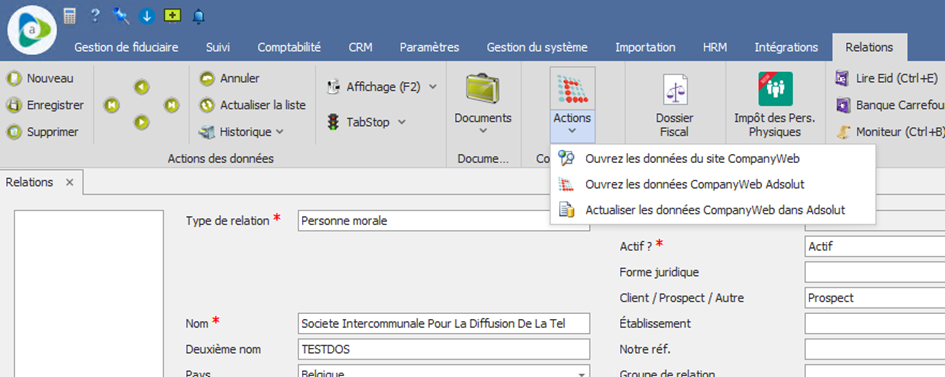This screenshot has height=377, width=945.
Task: Click the Deuxième nom field containing TESTDOS
Action: [x=444, y=349]
